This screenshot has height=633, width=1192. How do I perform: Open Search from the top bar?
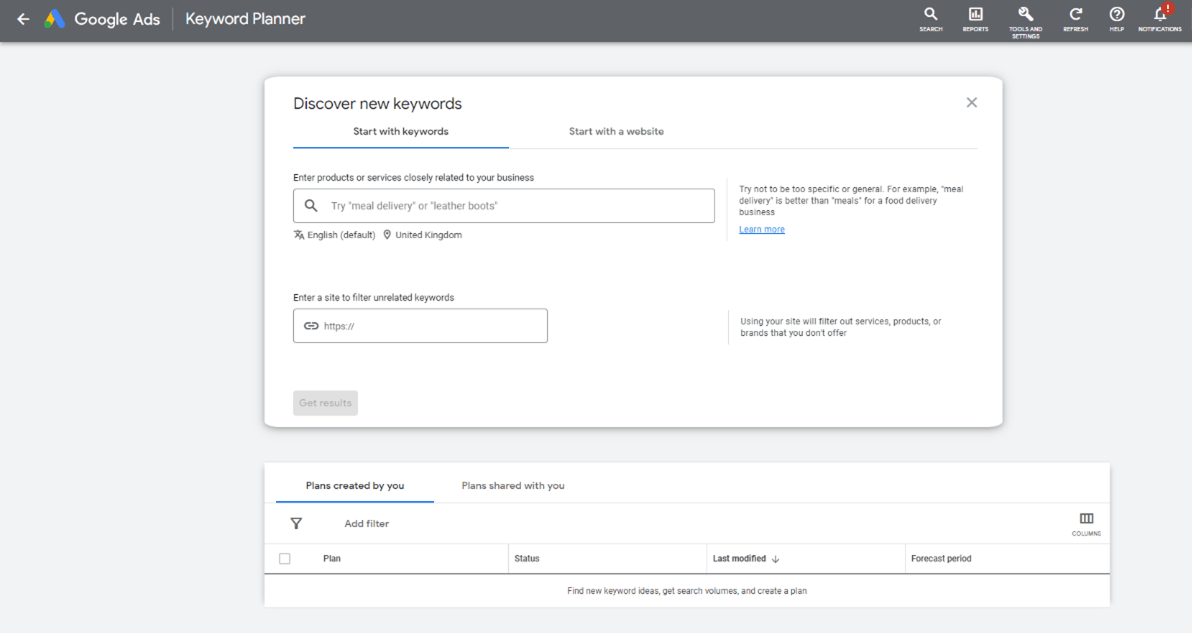[930, 19]
